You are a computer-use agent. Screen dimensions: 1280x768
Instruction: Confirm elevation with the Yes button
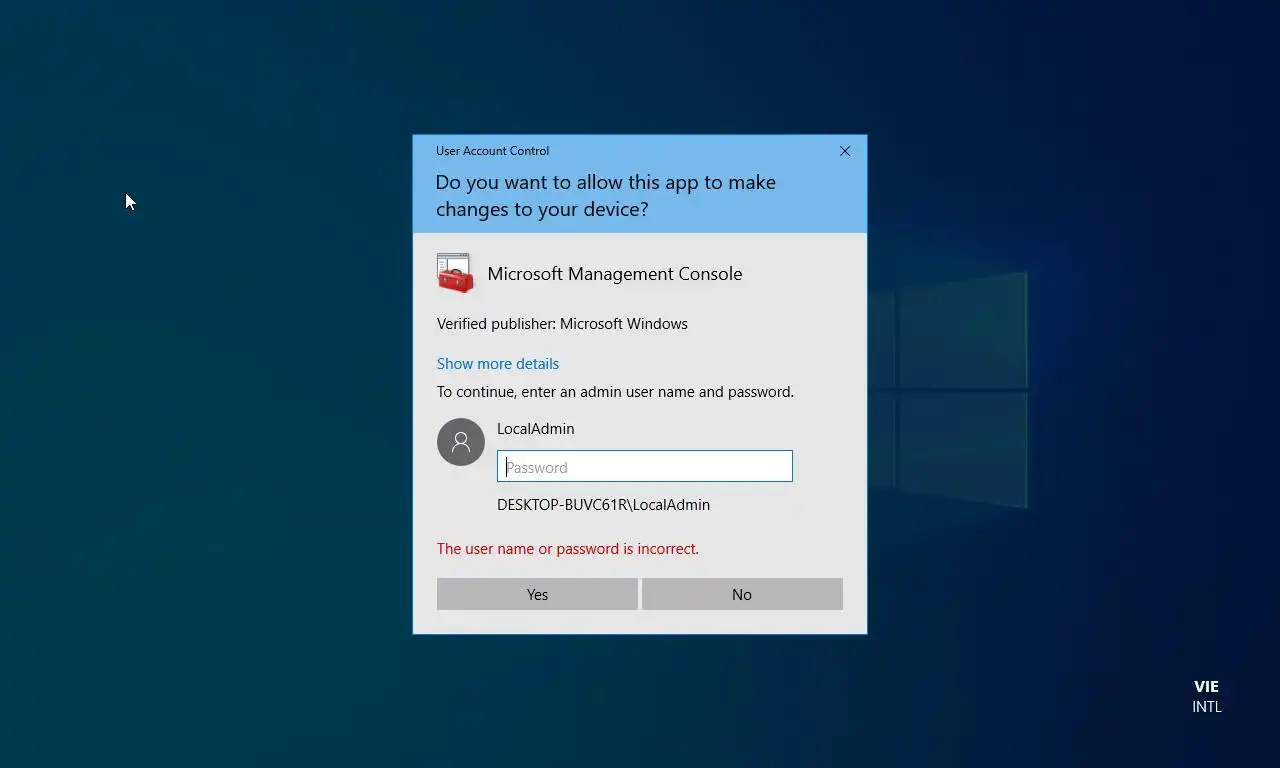[537, 594]
